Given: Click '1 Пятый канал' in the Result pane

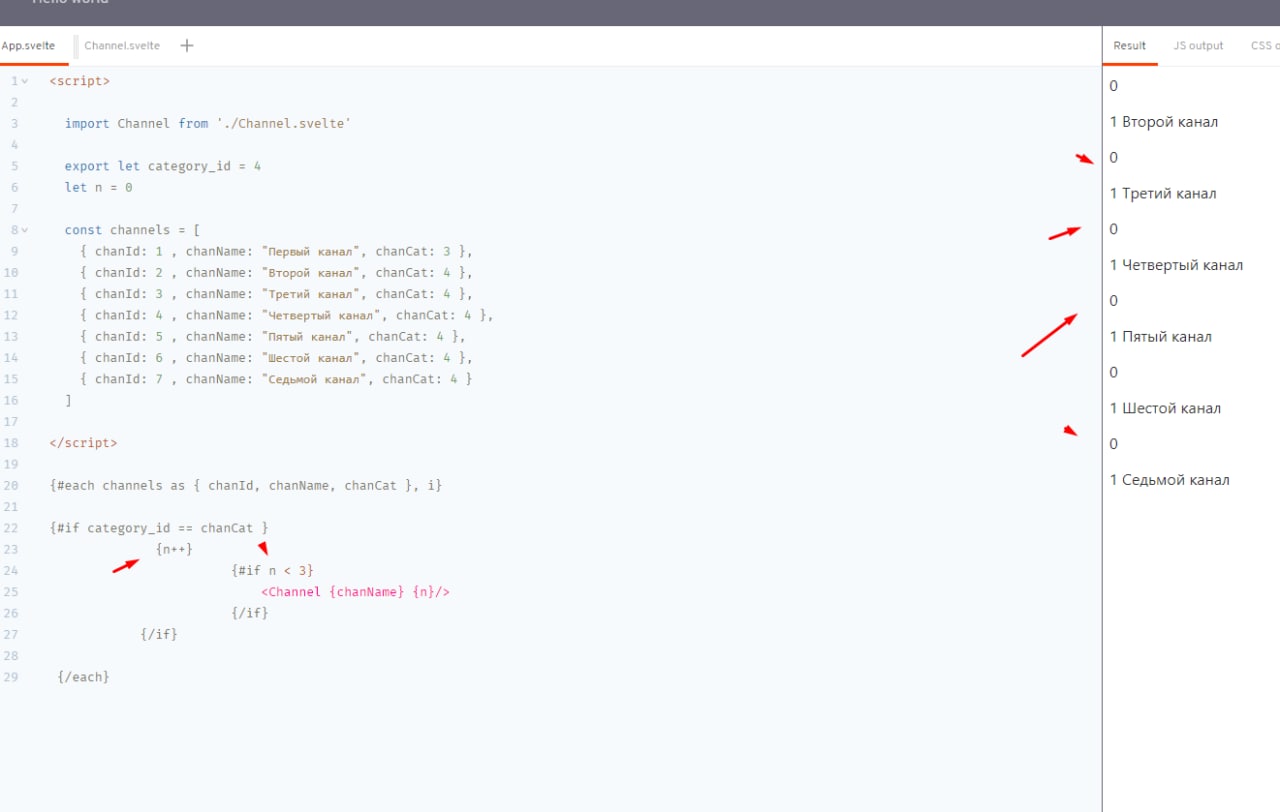Looking at the screenshot, I should point(1161,336).
